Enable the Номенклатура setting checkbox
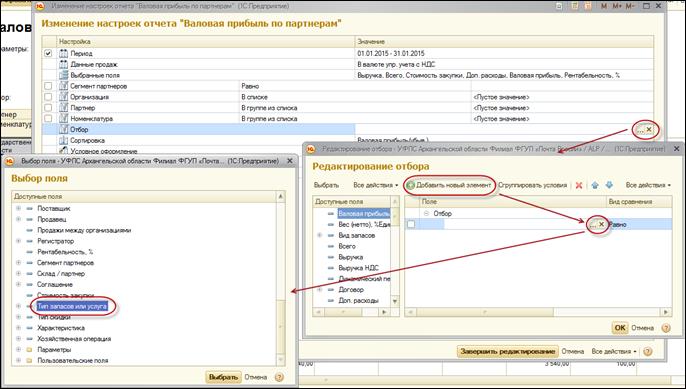This screenshot has height=389, width=686. click(x=48, y=119)
